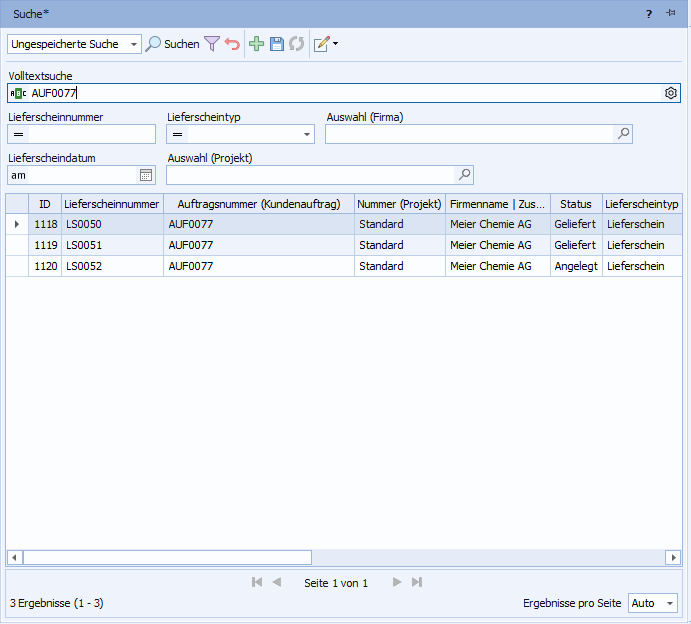
Task: Sort by Lieferscheinnummer column header
Action: point(112,204)
